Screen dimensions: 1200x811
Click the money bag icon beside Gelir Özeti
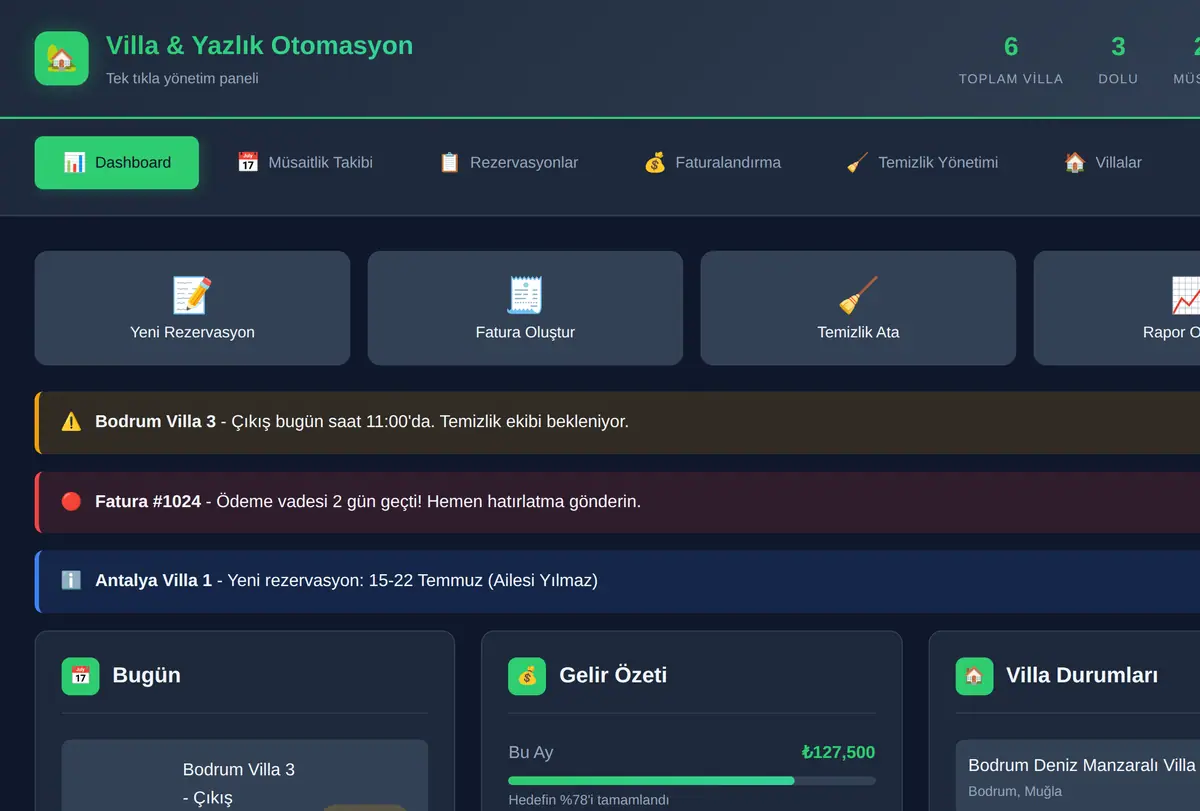click(527, 676)
